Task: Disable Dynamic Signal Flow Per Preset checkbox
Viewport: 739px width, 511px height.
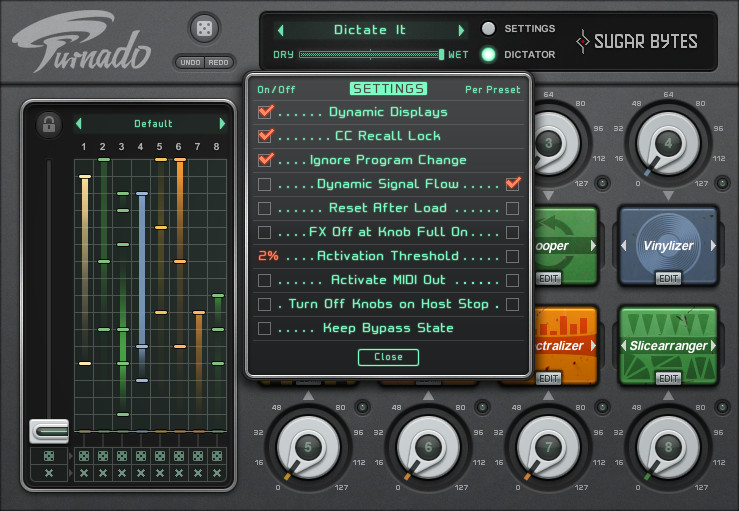Action: pyautogui.click(x=513, y=183)
